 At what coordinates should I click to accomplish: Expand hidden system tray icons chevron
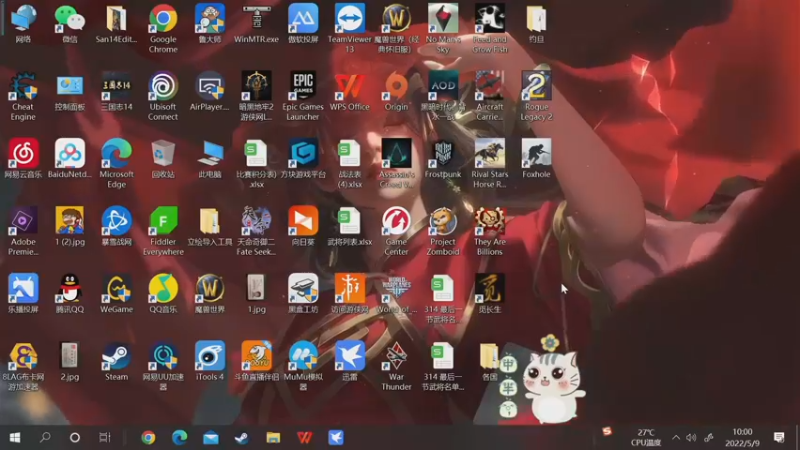coord(676,437)
